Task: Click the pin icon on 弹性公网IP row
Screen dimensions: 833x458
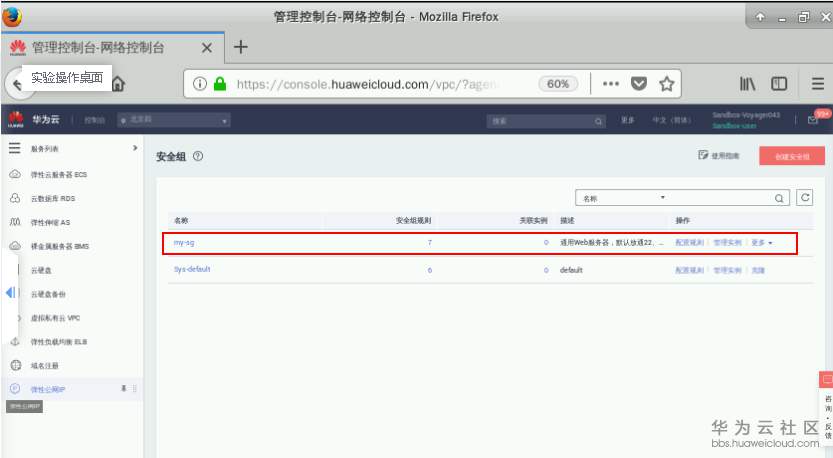Action: [x=123, y=389]
